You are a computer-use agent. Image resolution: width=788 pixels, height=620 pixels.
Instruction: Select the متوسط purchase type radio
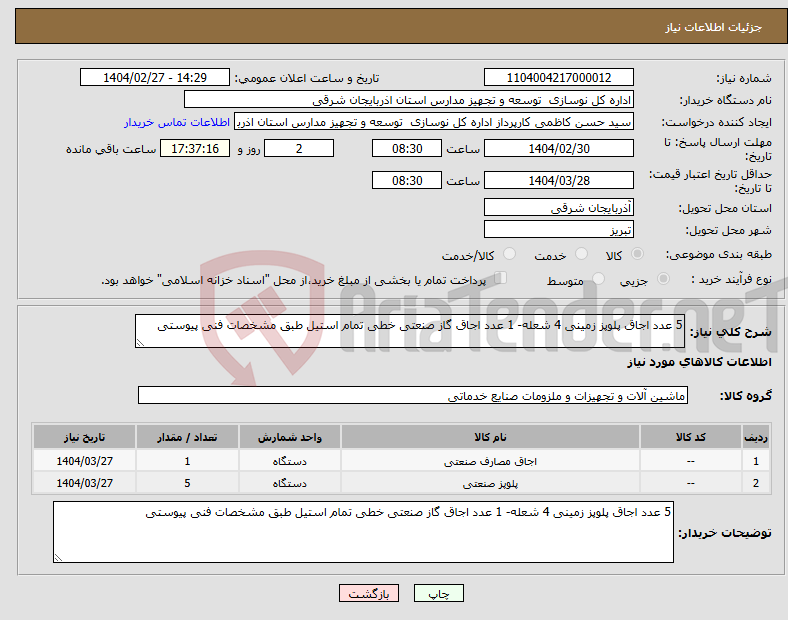tap(598, 279)
